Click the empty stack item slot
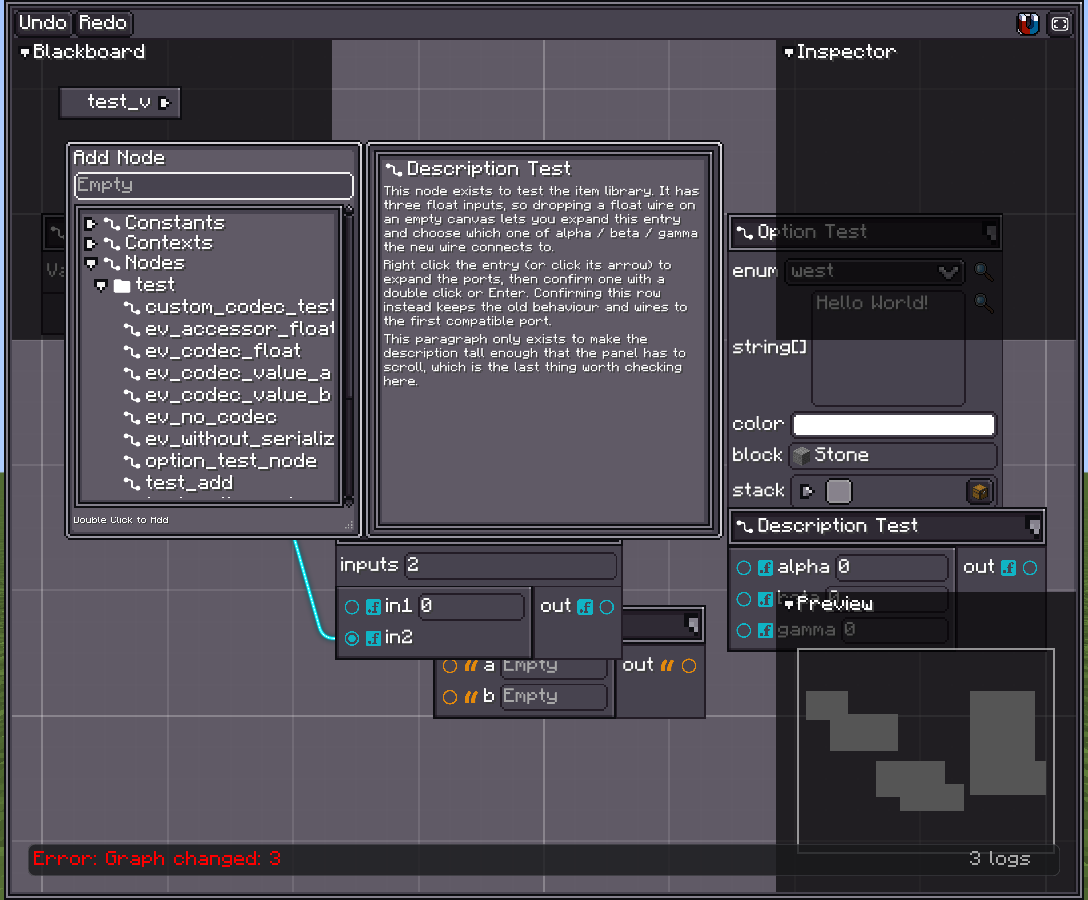Viewport: 1088px width, 900px height. [839, 492]
